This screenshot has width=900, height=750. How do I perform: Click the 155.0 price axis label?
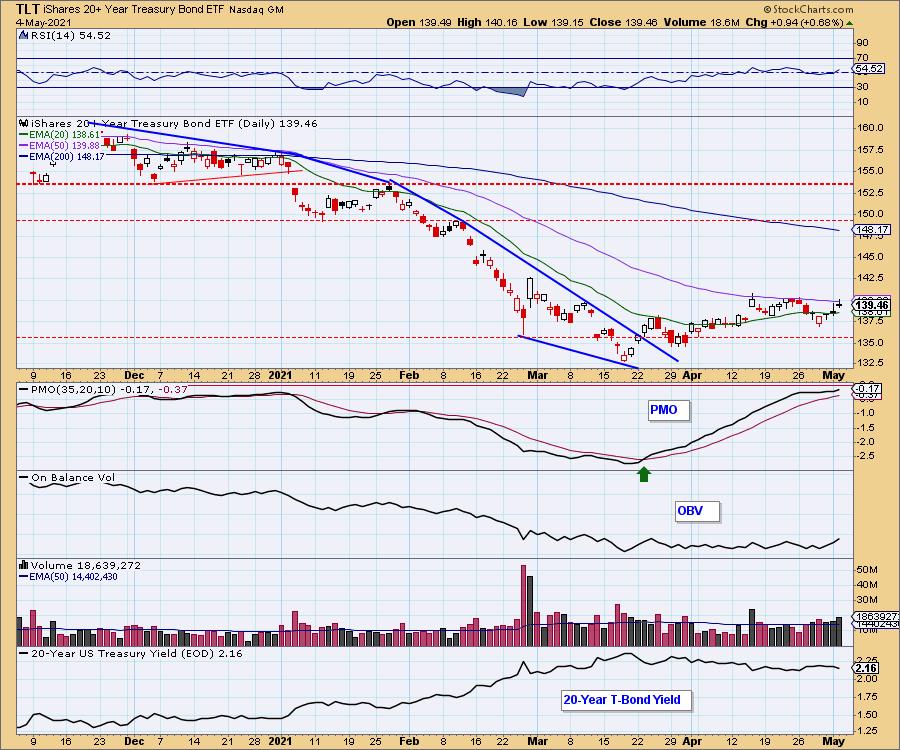(x=871, y=170)
